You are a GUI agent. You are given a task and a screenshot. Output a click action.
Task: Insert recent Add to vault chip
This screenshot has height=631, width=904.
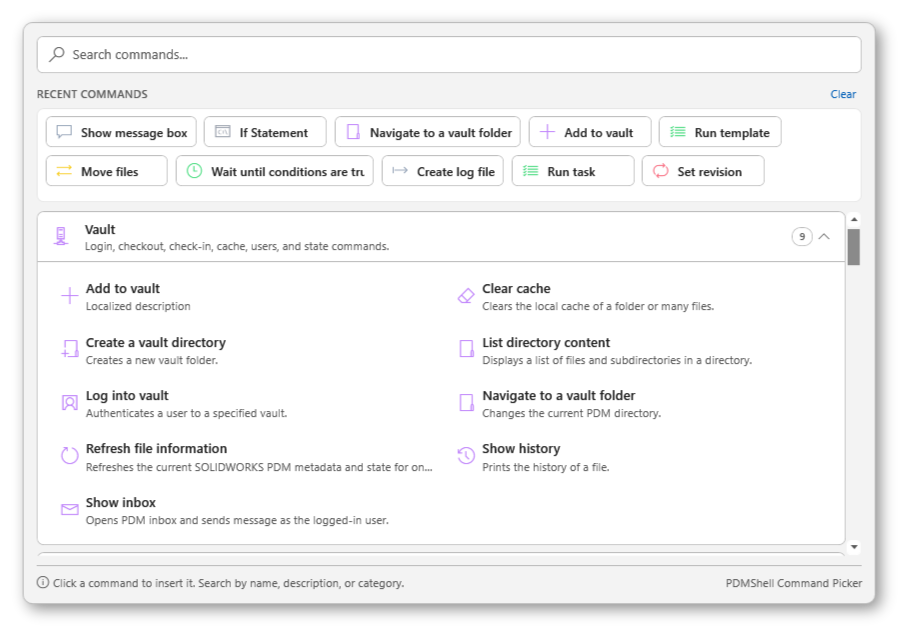590,132
